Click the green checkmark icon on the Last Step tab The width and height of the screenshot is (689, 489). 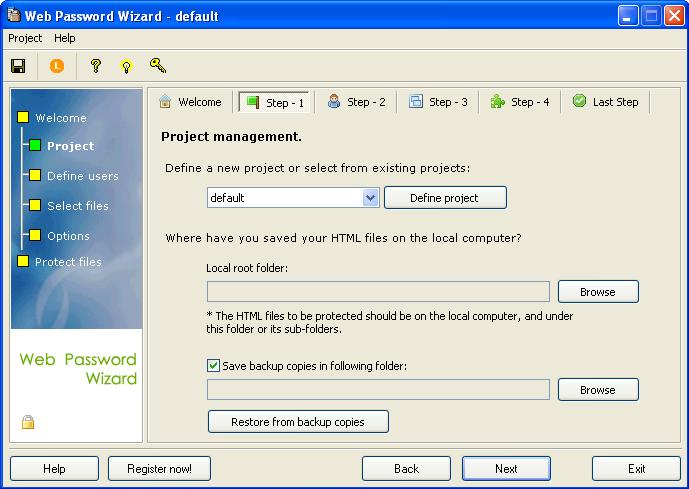[579, 101]
